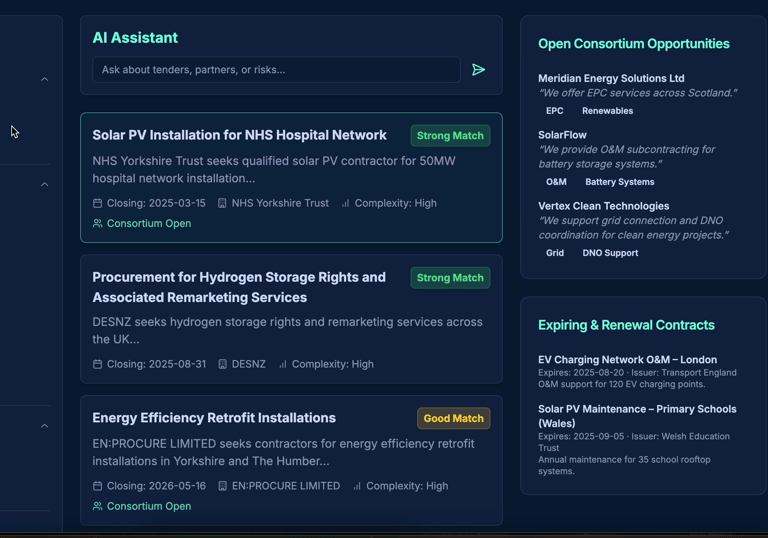Select the Battery Systems tag under SolarFlow
This screenshot has width=768, height=538.
point(620,182)
